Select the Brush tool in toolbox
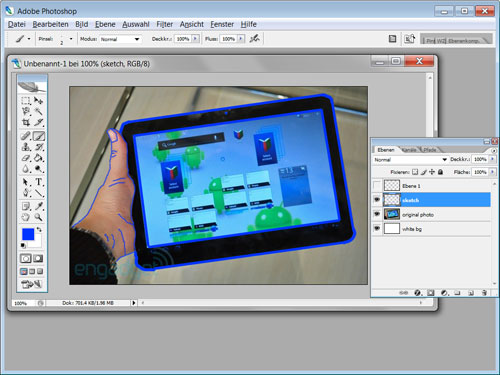 coord(38,136)
